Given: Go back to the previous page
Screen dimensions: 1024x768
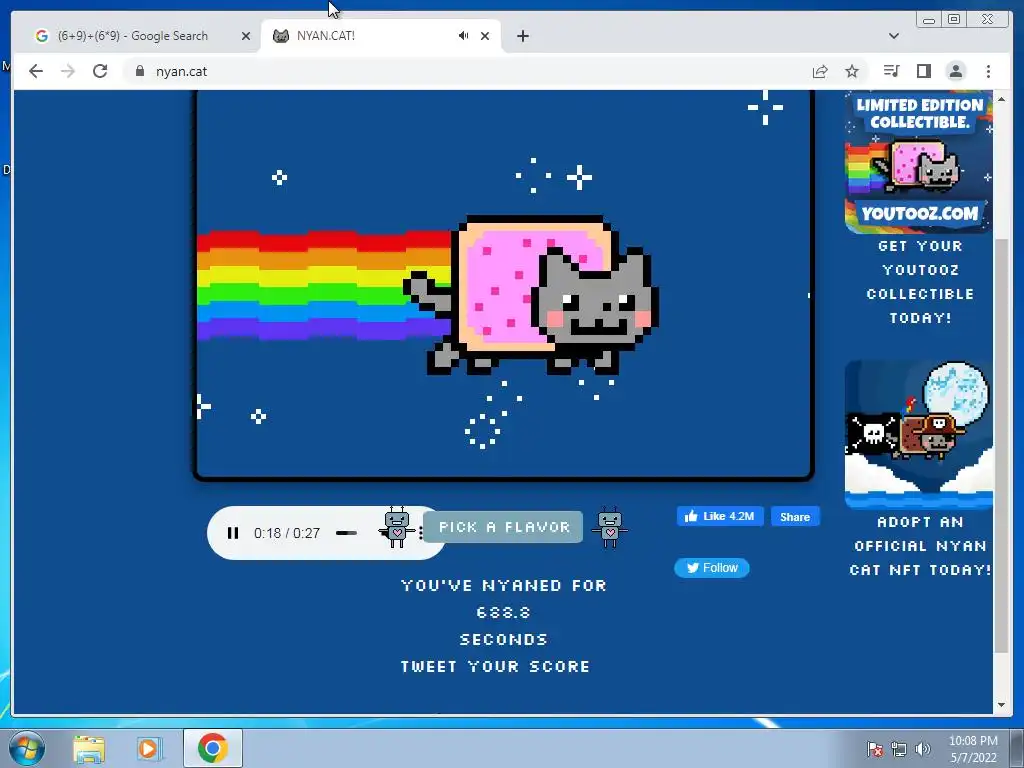Looking at the screenshot, I should point(36,71).
